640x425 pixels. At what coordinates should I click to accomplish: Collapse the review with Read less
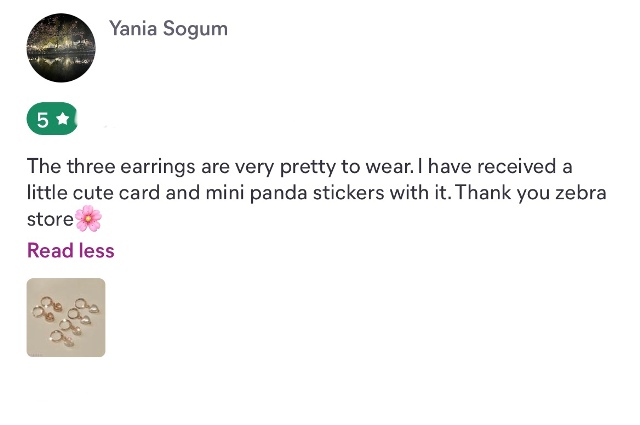tap(70, 250)
